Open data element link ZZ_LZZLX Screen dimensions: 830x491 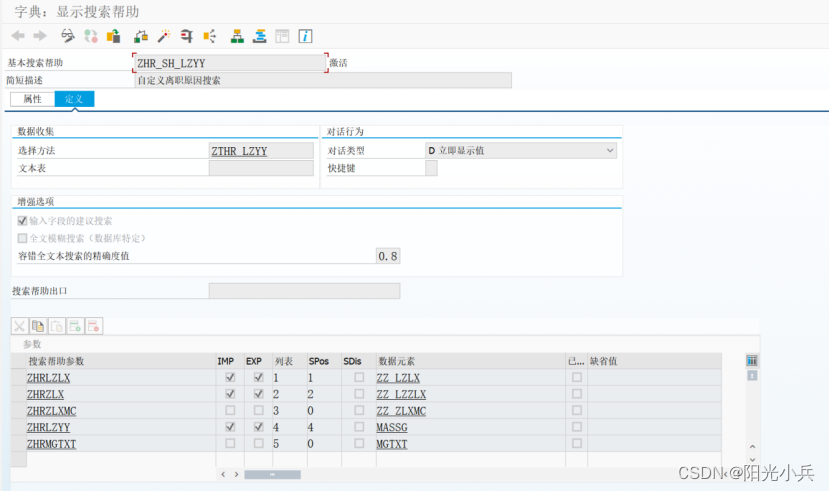click(x=401, y=394)
